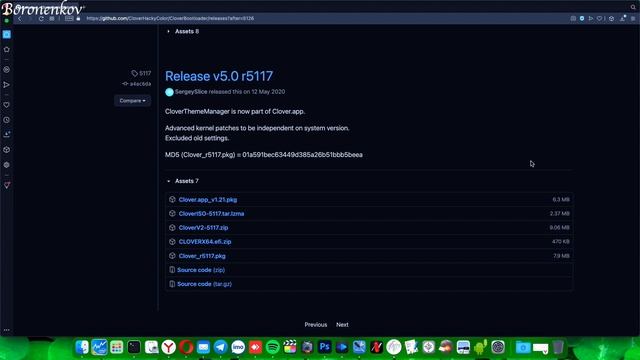Screen dimensions: 640x360
Task: Download Clover.app_v1.21.pkg
Action: [x=208, y=200]
